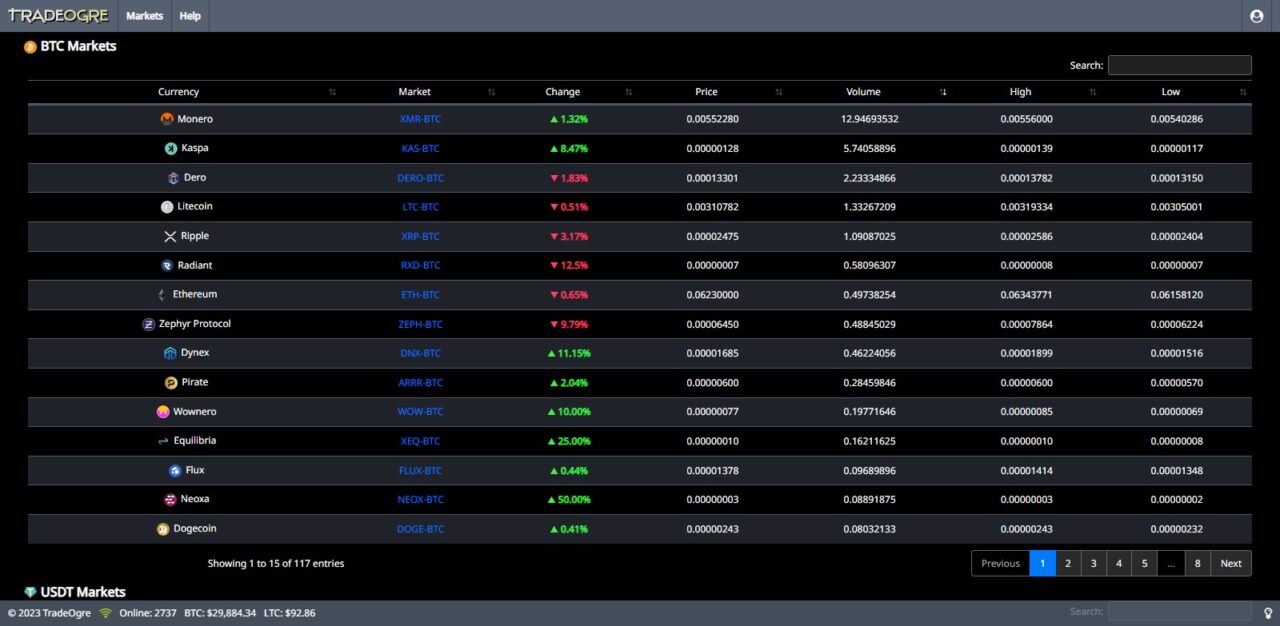Open the XRP-BTC market link
This screenshot has width=1280, height=626.
420,237
